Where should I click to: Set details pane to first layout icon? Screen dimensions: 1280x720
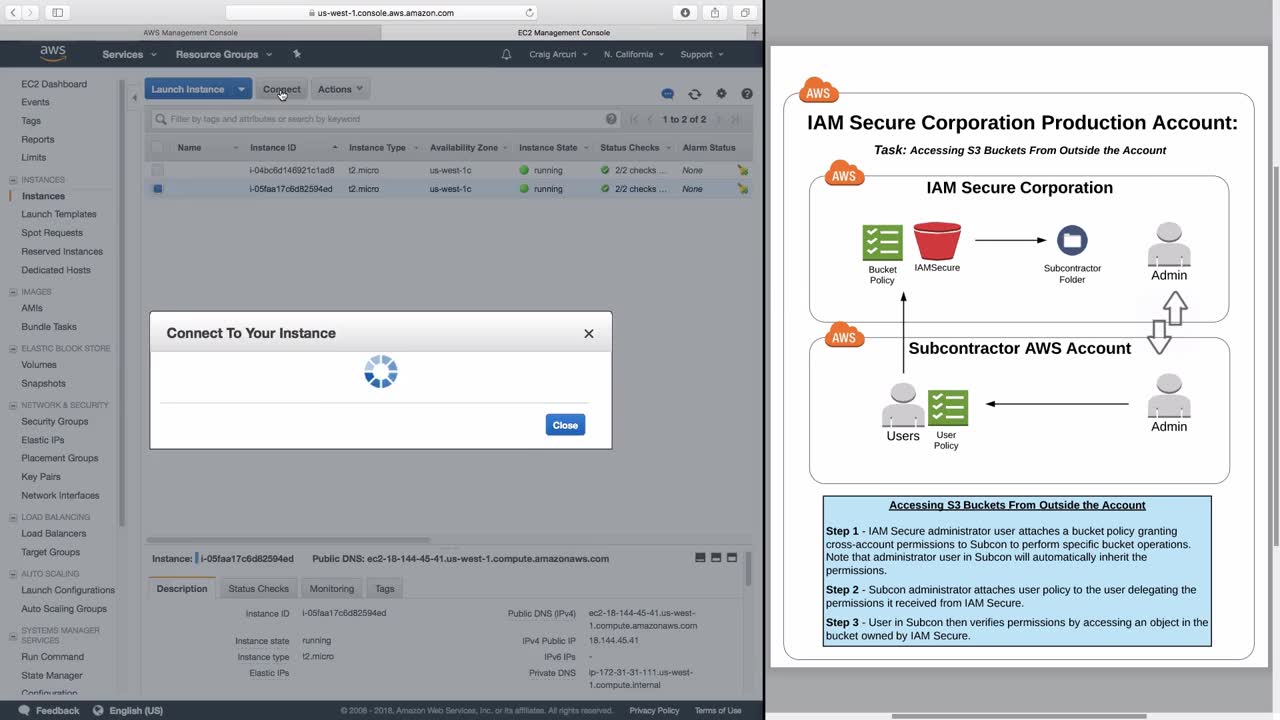[700, 558]
